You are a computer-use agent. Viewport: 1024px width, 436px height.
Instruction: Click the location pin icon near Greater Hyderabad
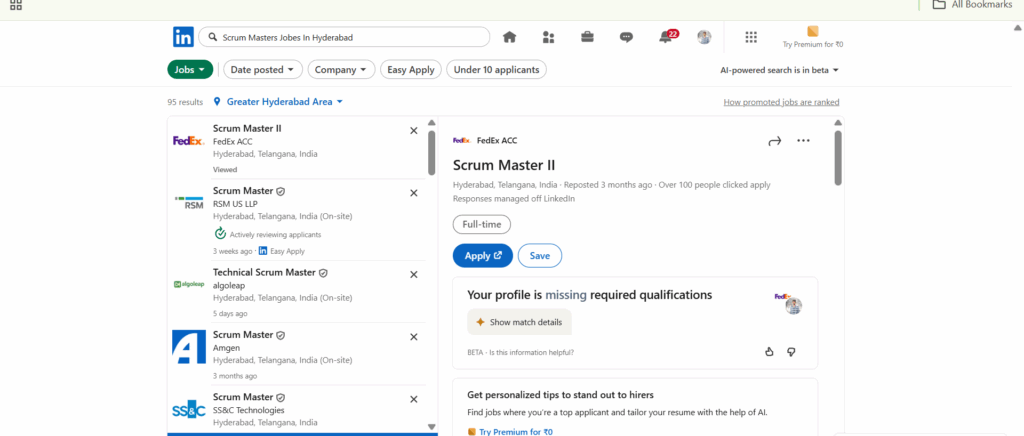tap(217, 102)
